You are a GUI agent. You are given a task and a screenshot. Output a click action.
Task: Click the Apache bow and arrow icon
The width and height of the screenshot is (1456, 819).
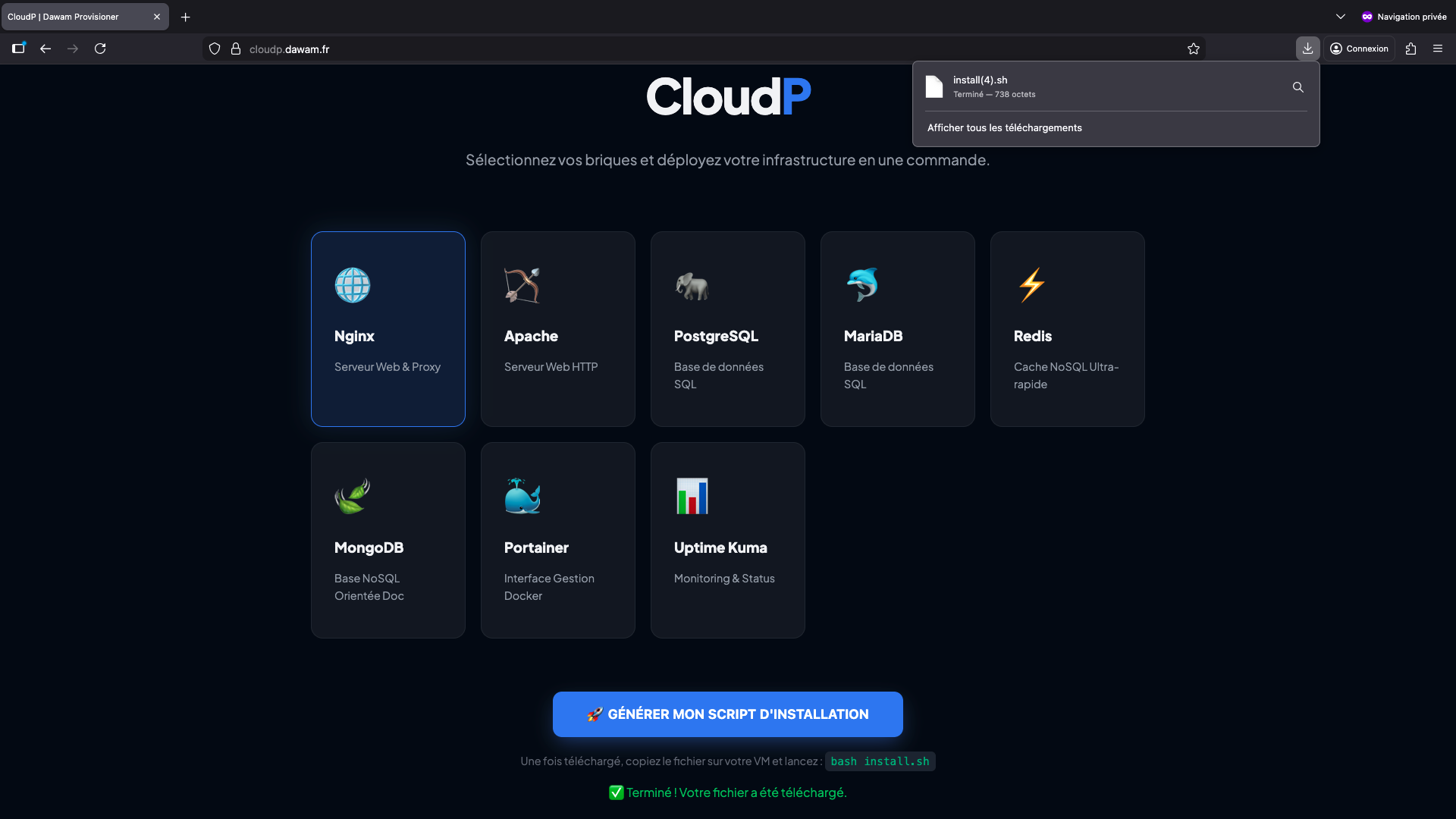(522, 285)
